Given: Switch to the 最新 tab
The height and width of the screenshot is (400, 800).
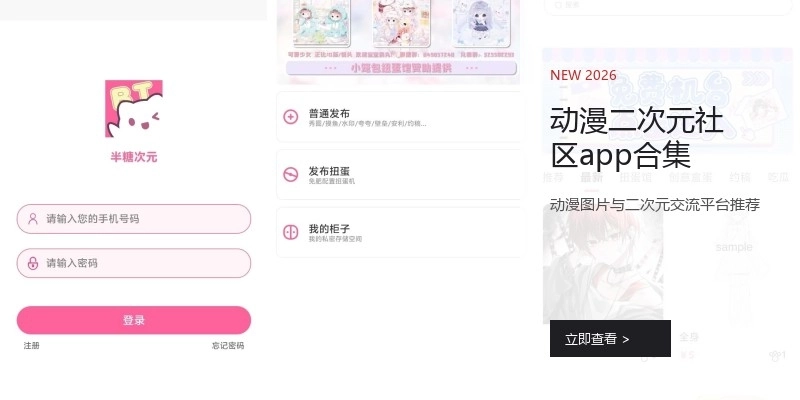Looking at the screenshot, I should (x=592, y=178).
